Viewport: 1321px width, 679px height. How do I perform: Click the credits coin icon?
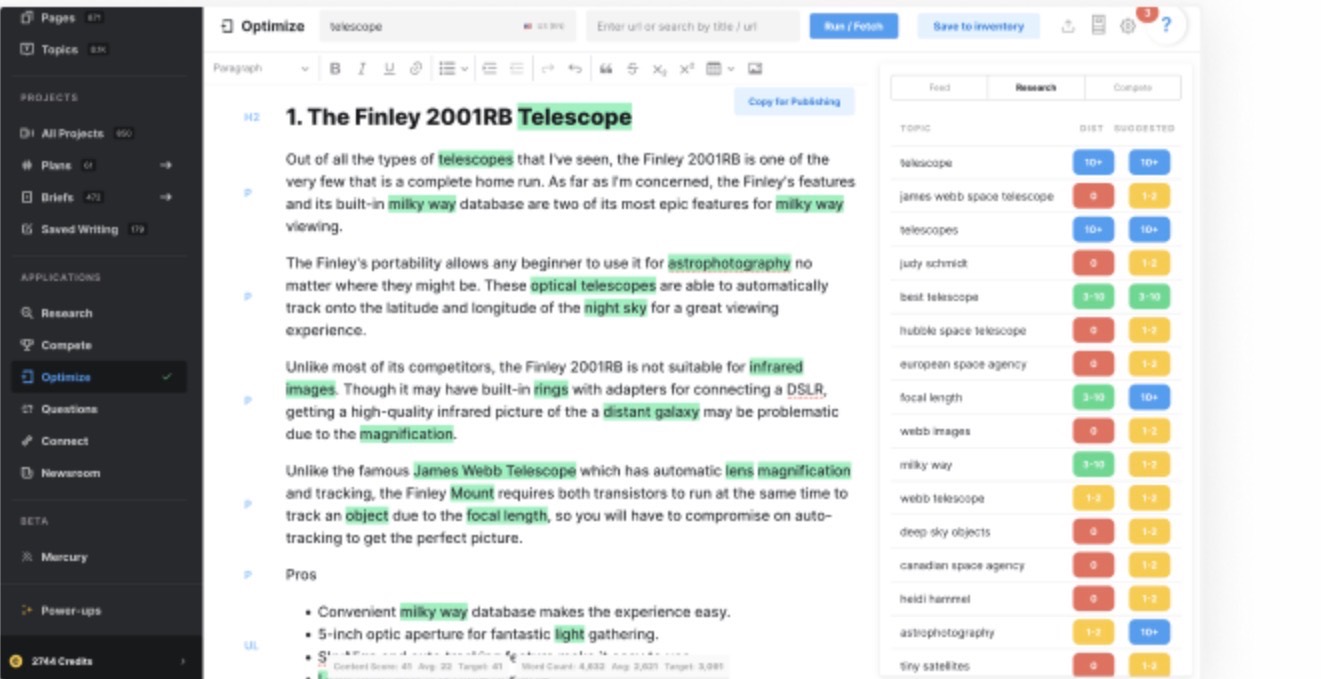[x=15, y=661]
